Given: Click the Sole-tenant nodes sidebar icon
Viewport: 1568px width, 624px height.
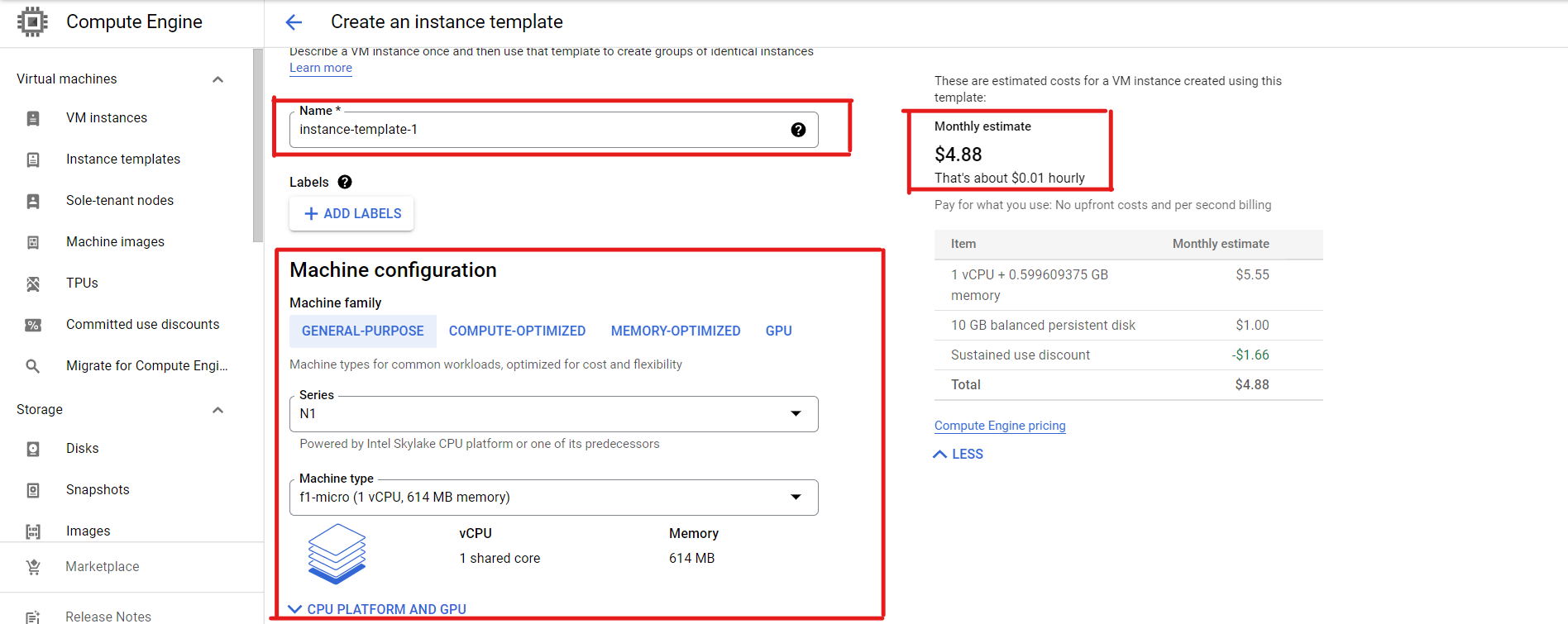Looking at the screenshot, I should coord(33,201).
